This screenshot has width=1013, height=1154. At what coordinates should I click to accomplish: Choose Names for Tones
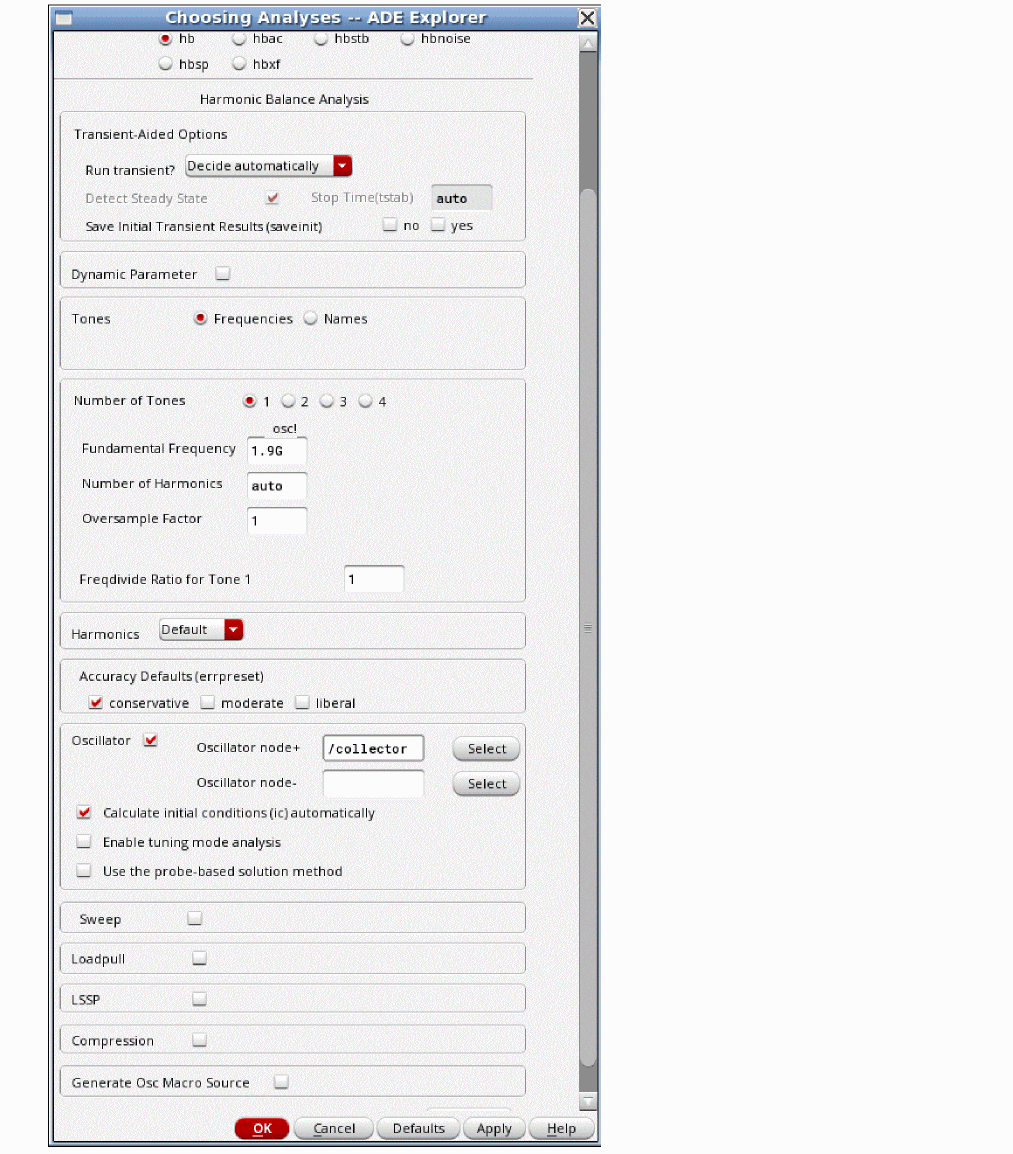pyautogui.click(x=311, y=319)
